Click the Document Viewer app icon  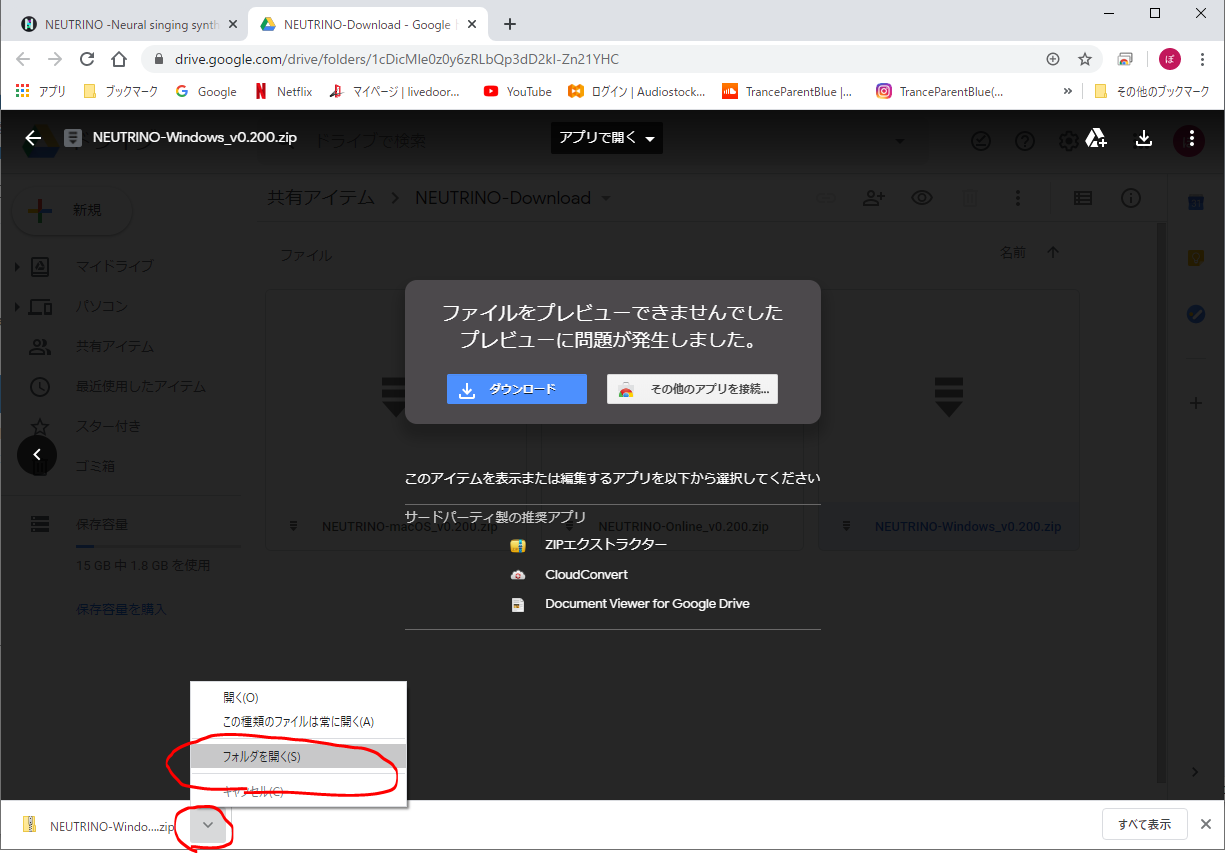click(x=517, y=604)
